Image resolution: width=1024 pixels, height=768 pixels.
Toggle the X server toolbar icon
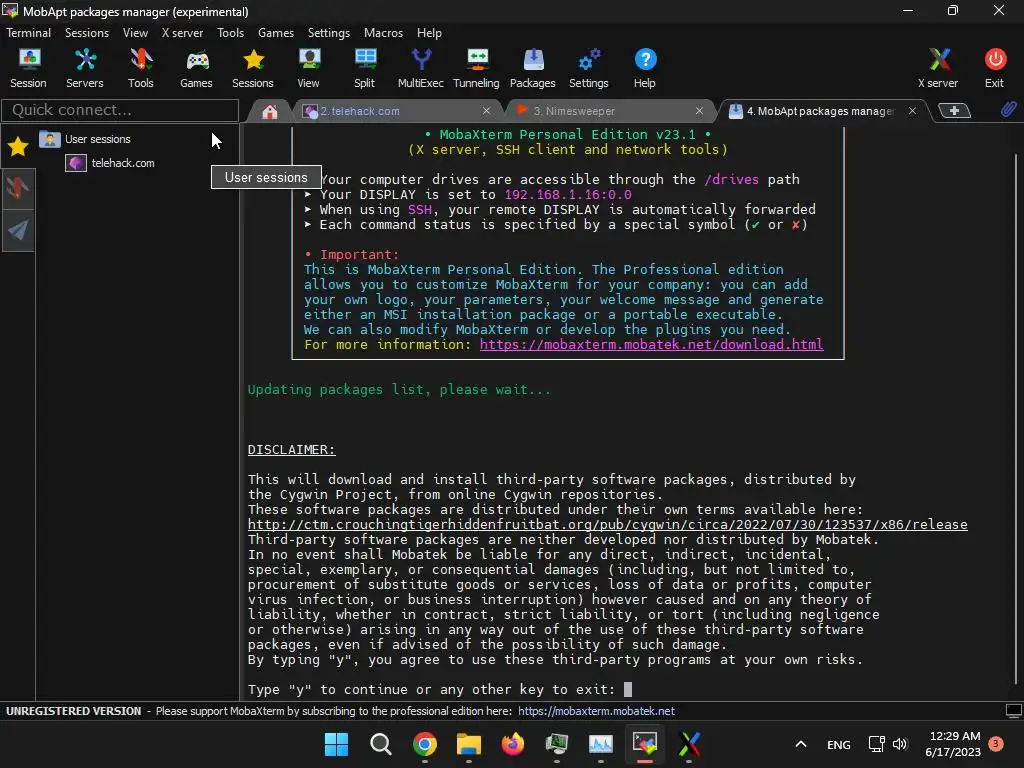coord(938,68)
